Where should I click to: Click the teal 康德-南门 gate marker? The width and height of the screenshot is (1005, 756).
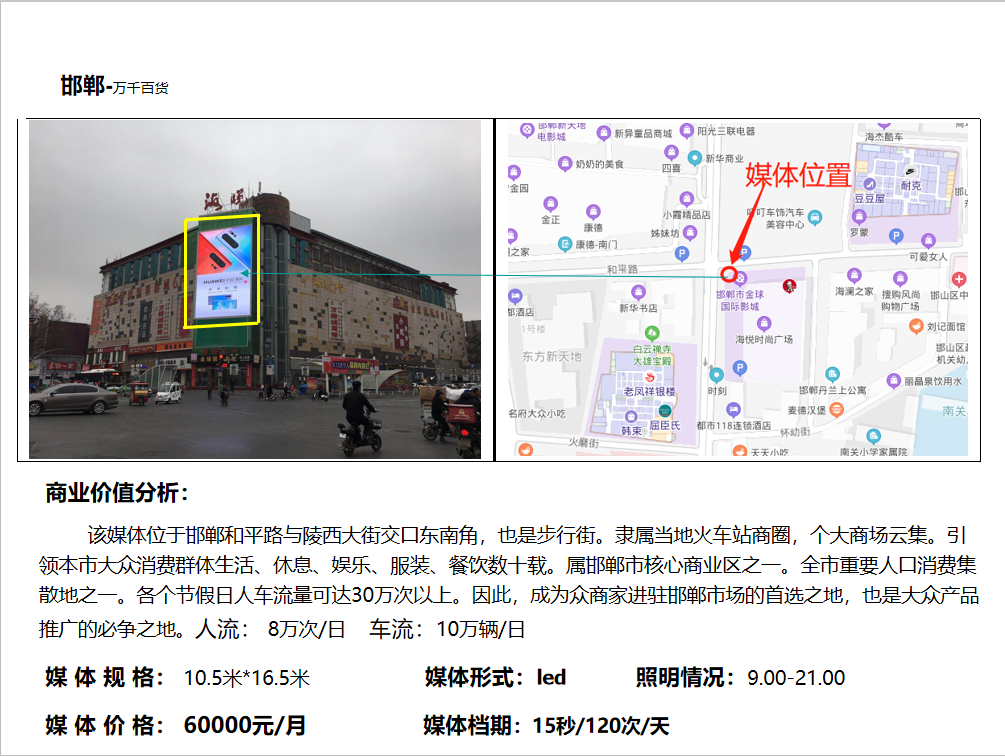[x=565, y=243]
